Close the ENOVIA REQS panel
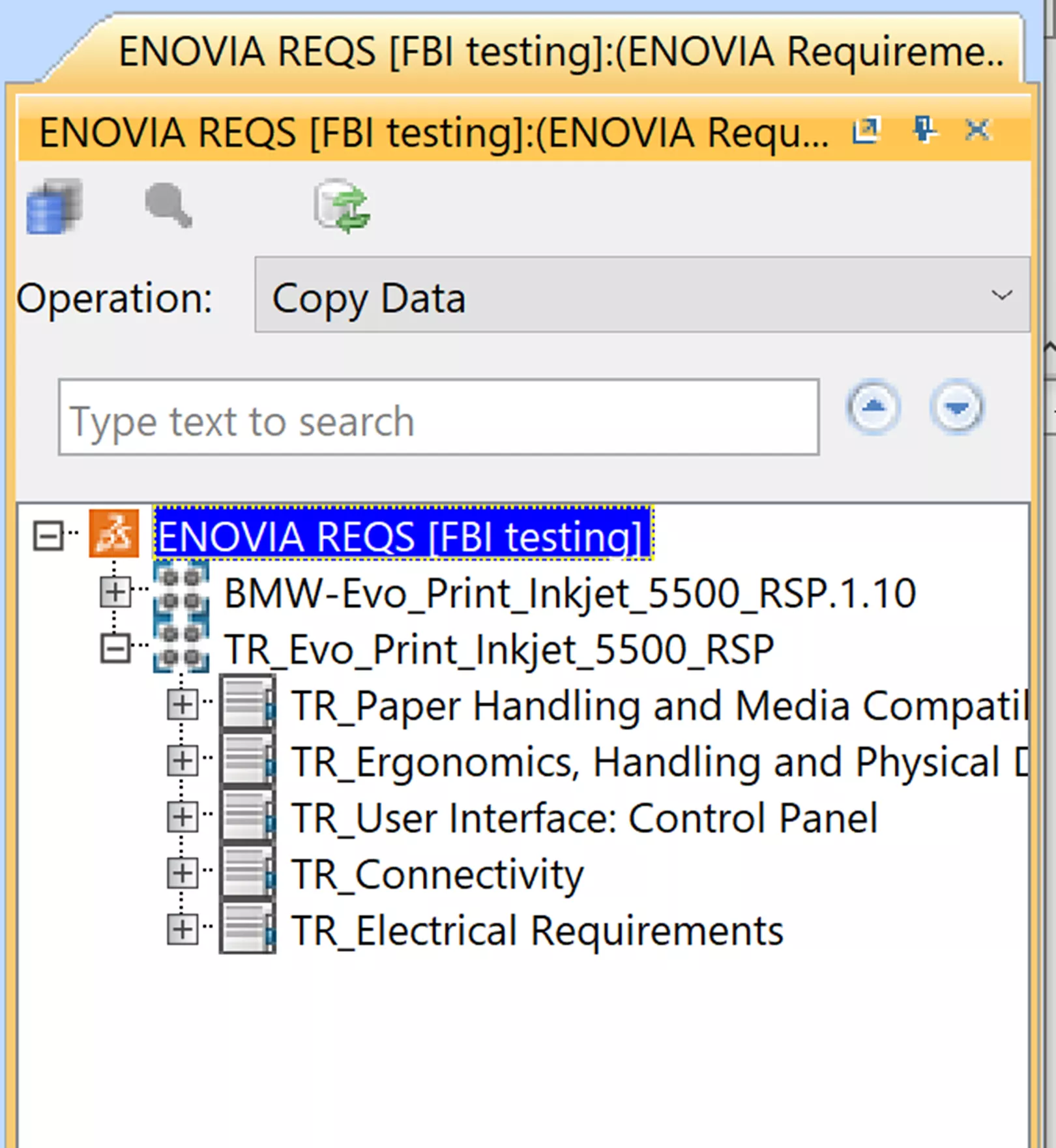This screenshot has width=1056, height=1148. (x=977, y=130)
